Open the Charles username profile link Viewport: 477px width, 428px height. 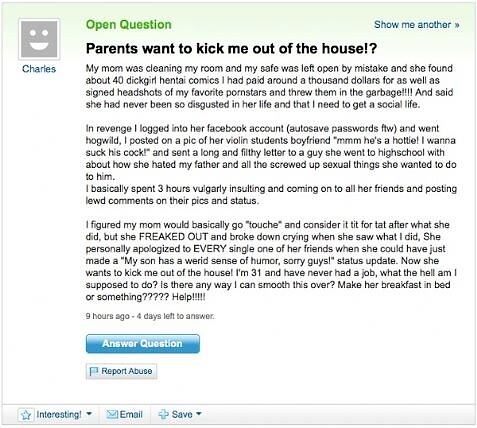tap(39, 69)
